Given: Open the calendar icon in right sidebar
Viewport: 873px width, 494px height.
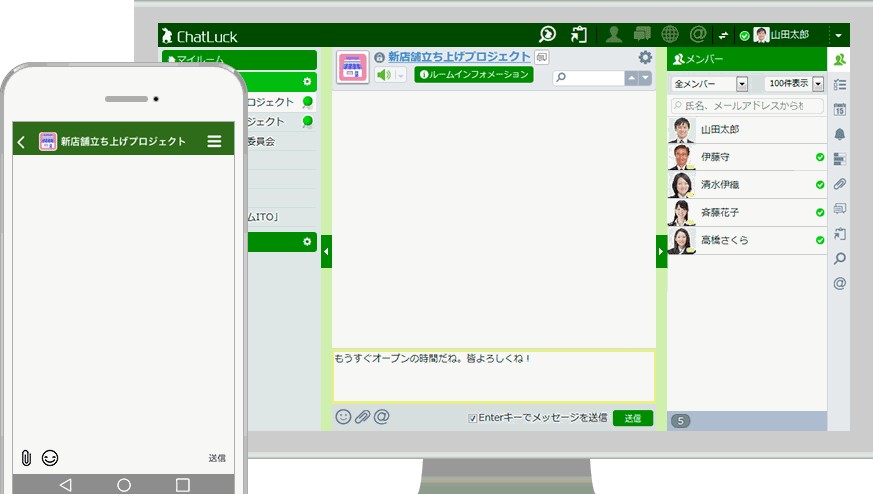Looking at the screenshot, I should point(840,110).
